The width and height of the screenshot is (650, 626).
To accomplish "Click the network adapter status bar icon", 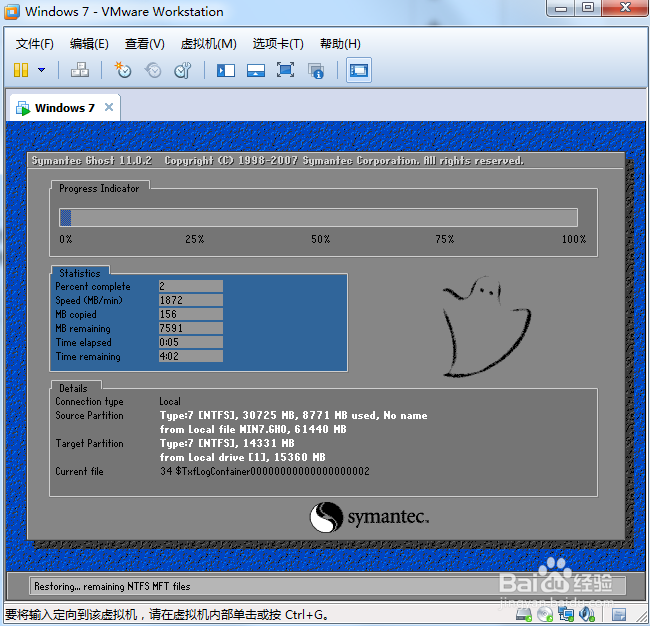I will click(x=566, y=614).
